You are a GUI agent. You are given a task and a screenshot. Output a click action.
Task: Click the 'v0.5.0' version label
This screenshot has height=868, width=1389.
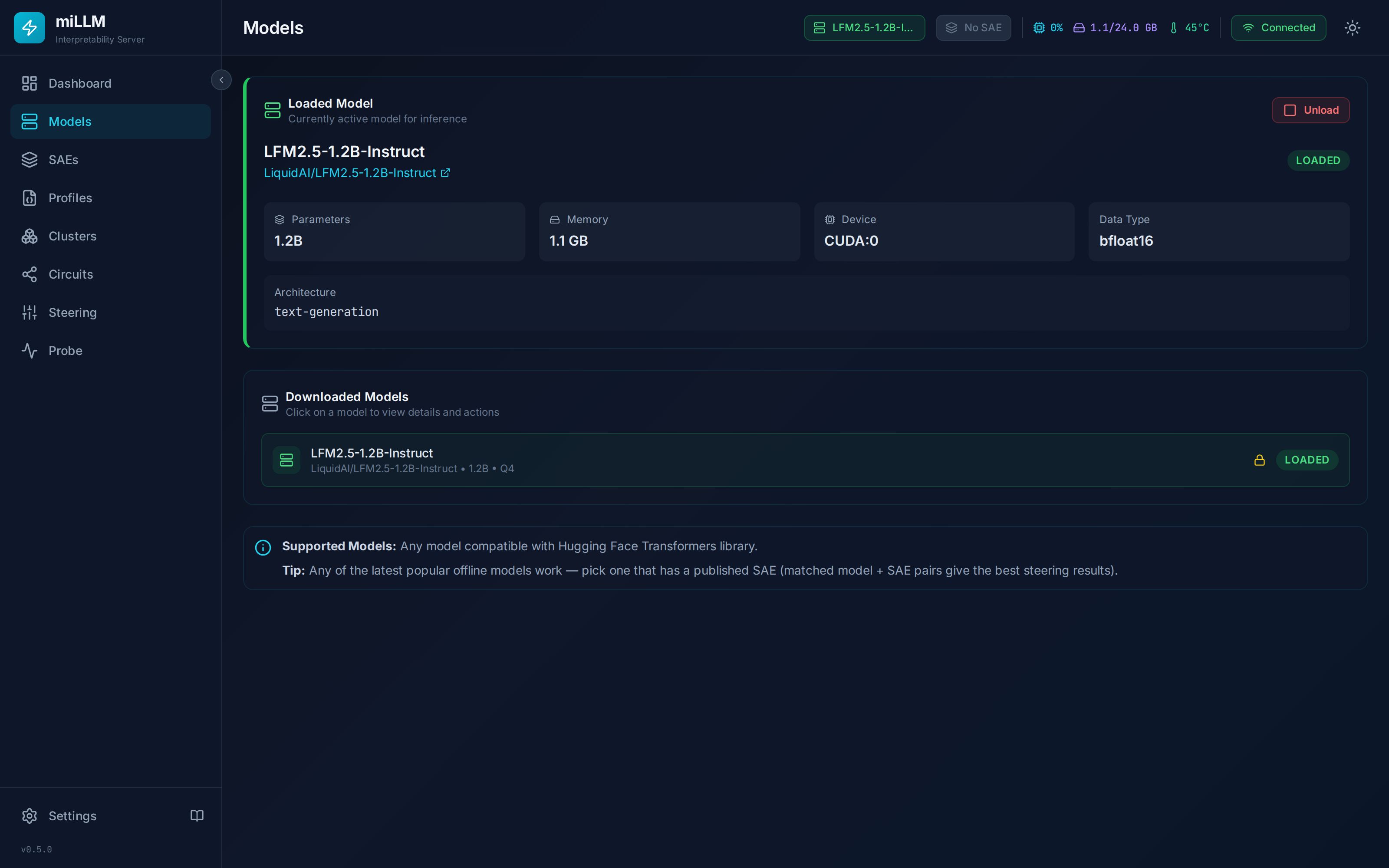[36, 849]
